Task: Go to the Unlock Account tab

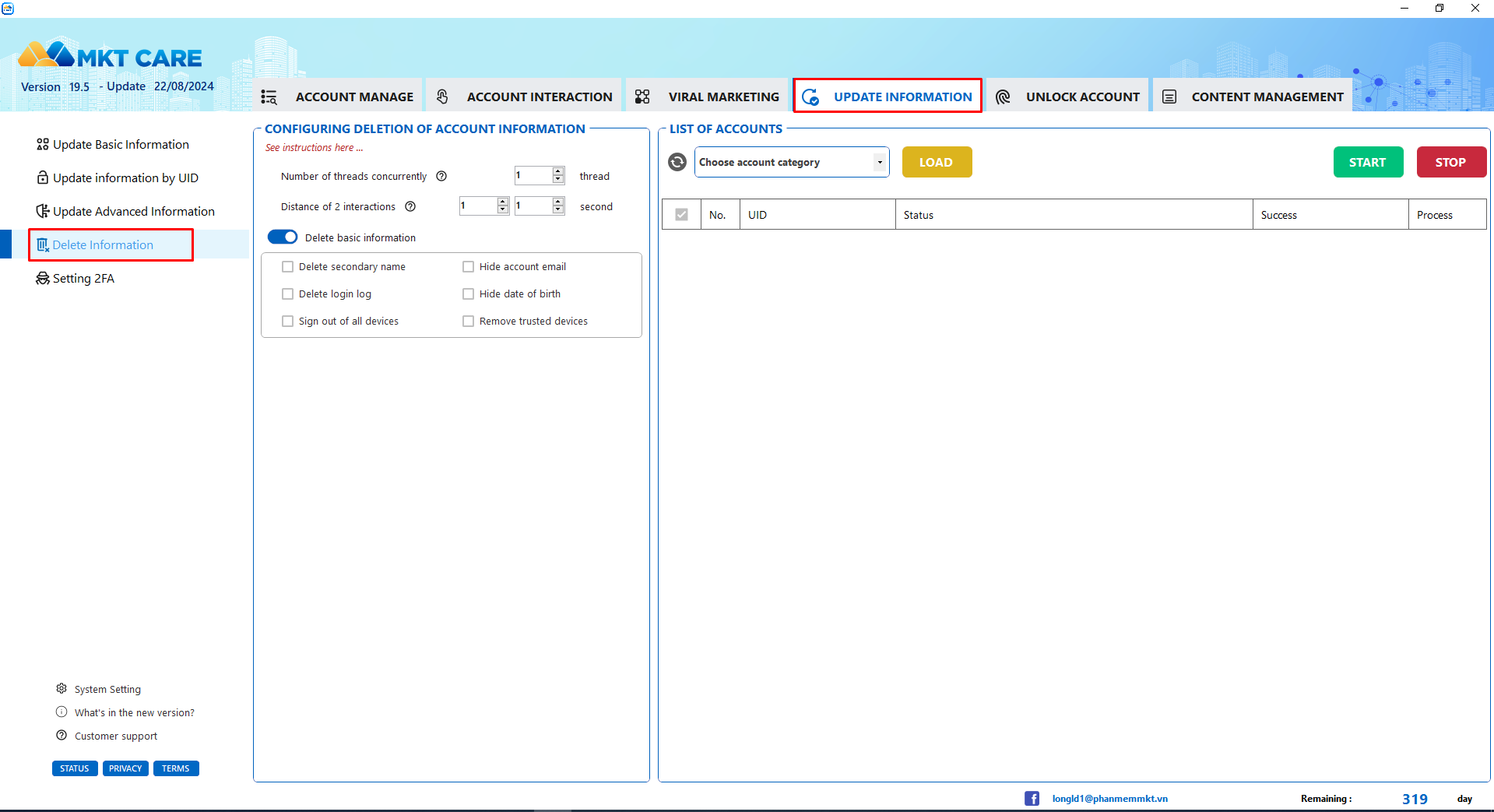Action: (x=1068, y=97)
